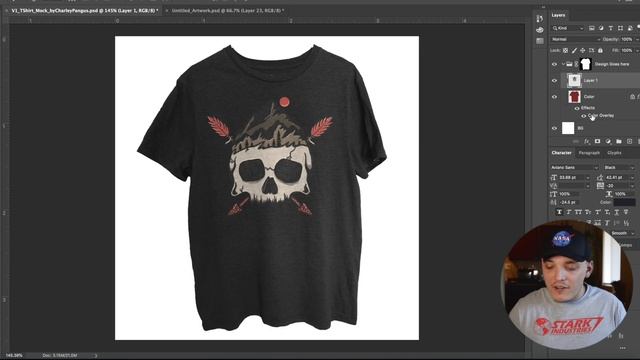
Task: Filter layers by type layer icon
Action: point(611,28)
